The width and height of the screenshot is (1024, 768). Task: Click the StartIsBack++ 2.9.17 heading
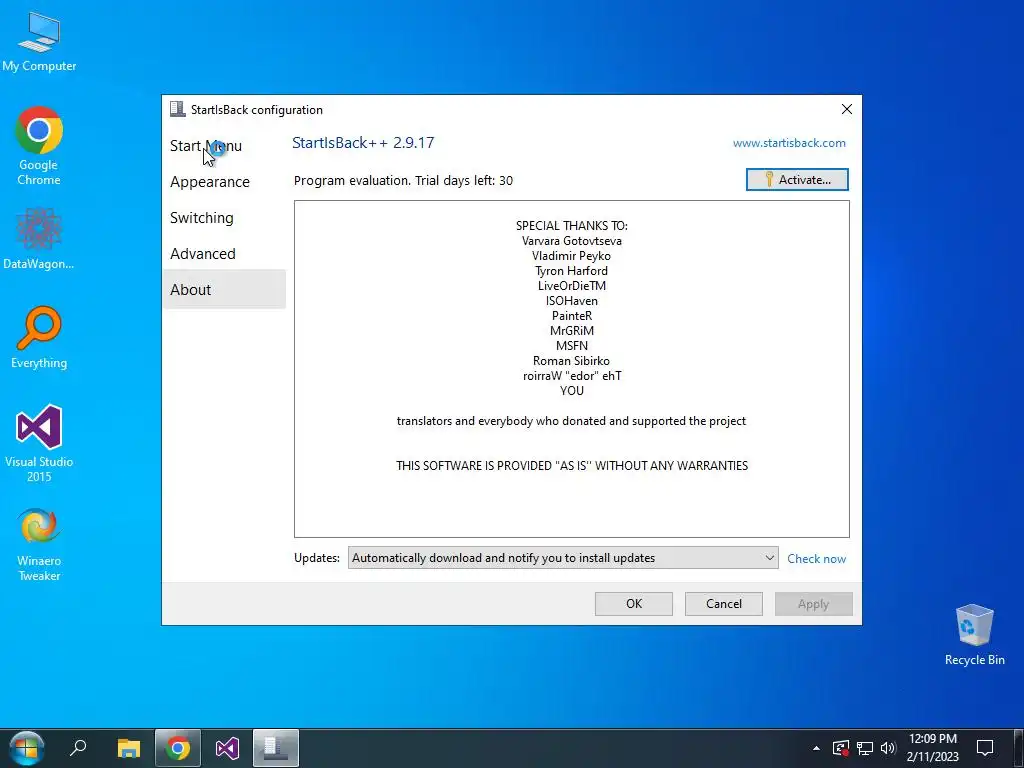[x=363, y=143]
